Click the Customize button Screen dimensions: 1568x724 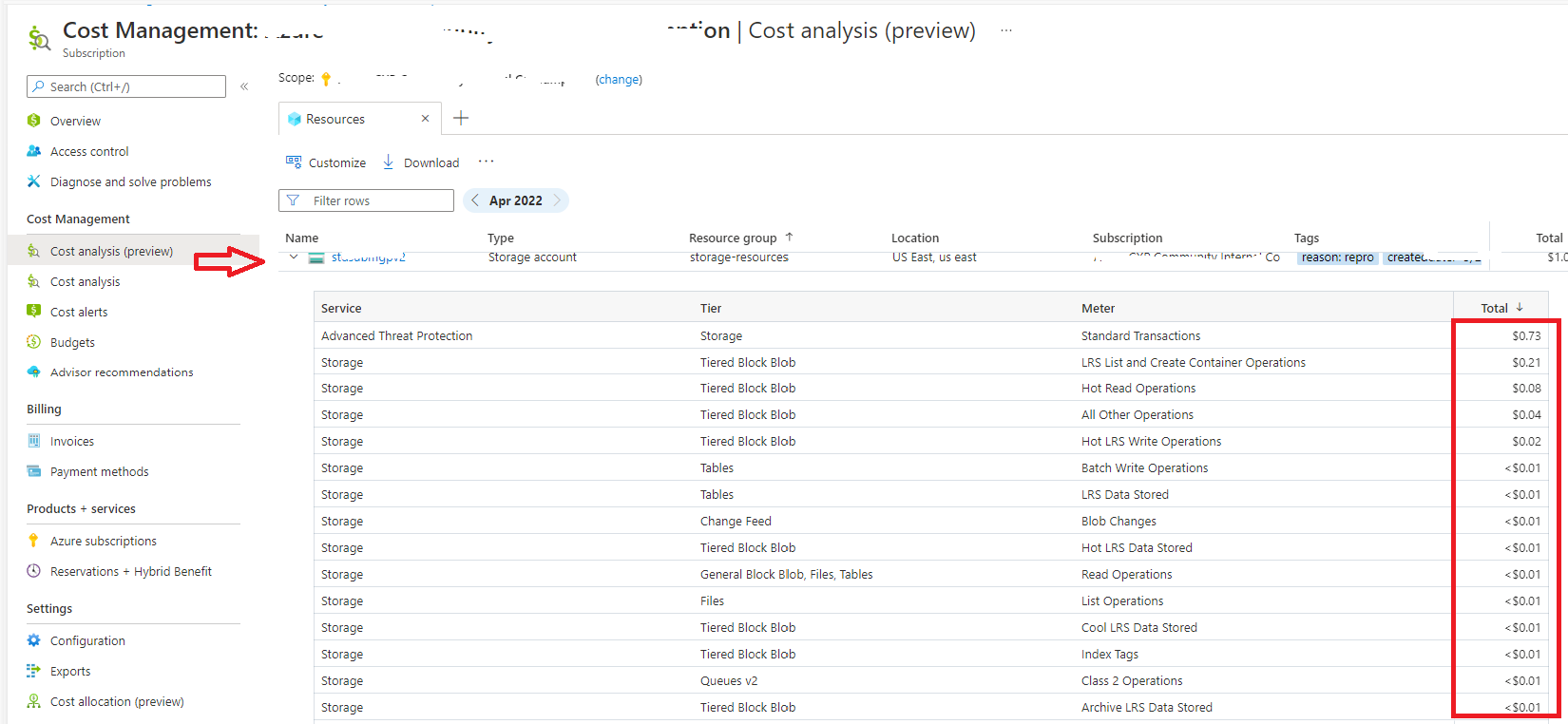[x=326, y=162]
